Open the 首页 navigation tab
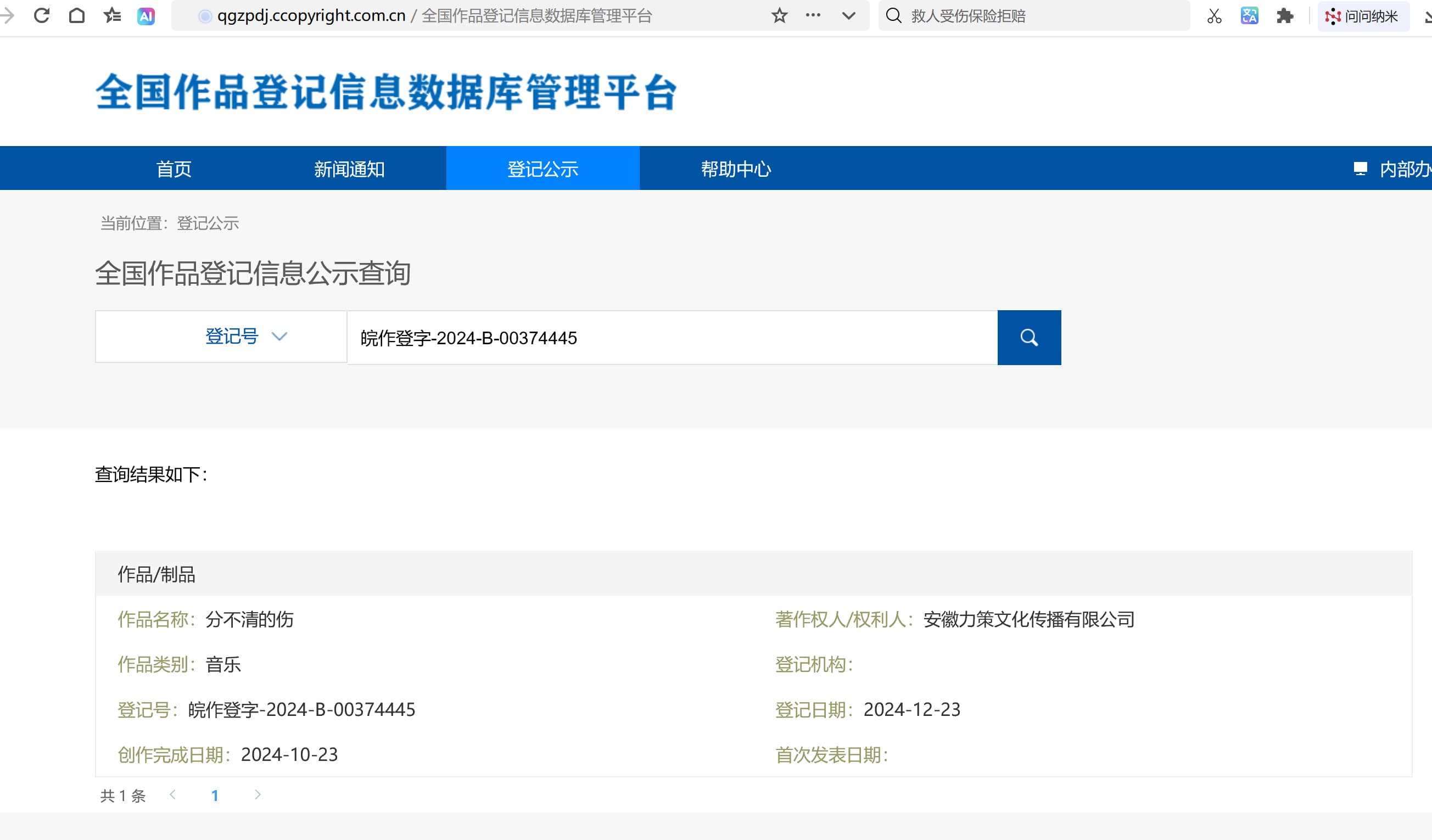The height and width of the screenshot is (840, 1432). (174, 169)
